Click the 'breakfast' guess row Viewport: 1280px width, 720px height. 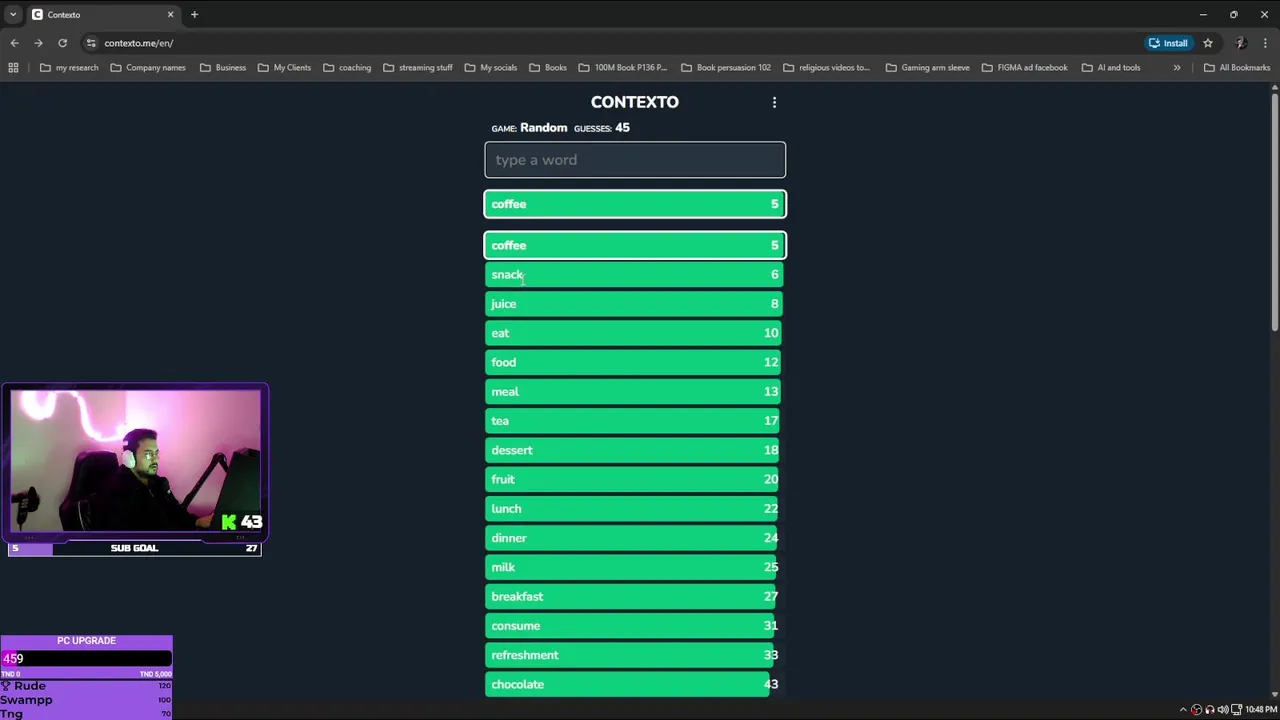pos(635,596)
